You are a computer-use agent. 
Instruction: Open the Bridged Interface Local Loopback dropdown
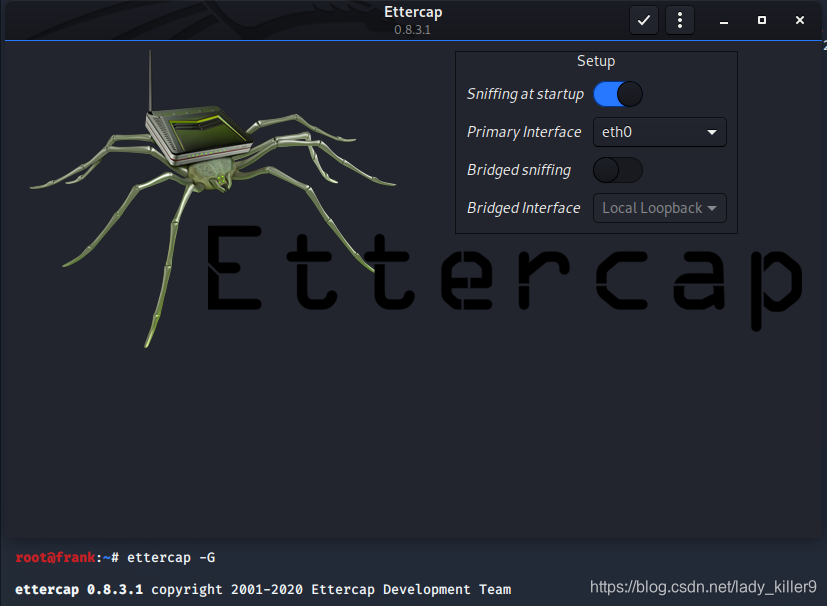(660, 208)
